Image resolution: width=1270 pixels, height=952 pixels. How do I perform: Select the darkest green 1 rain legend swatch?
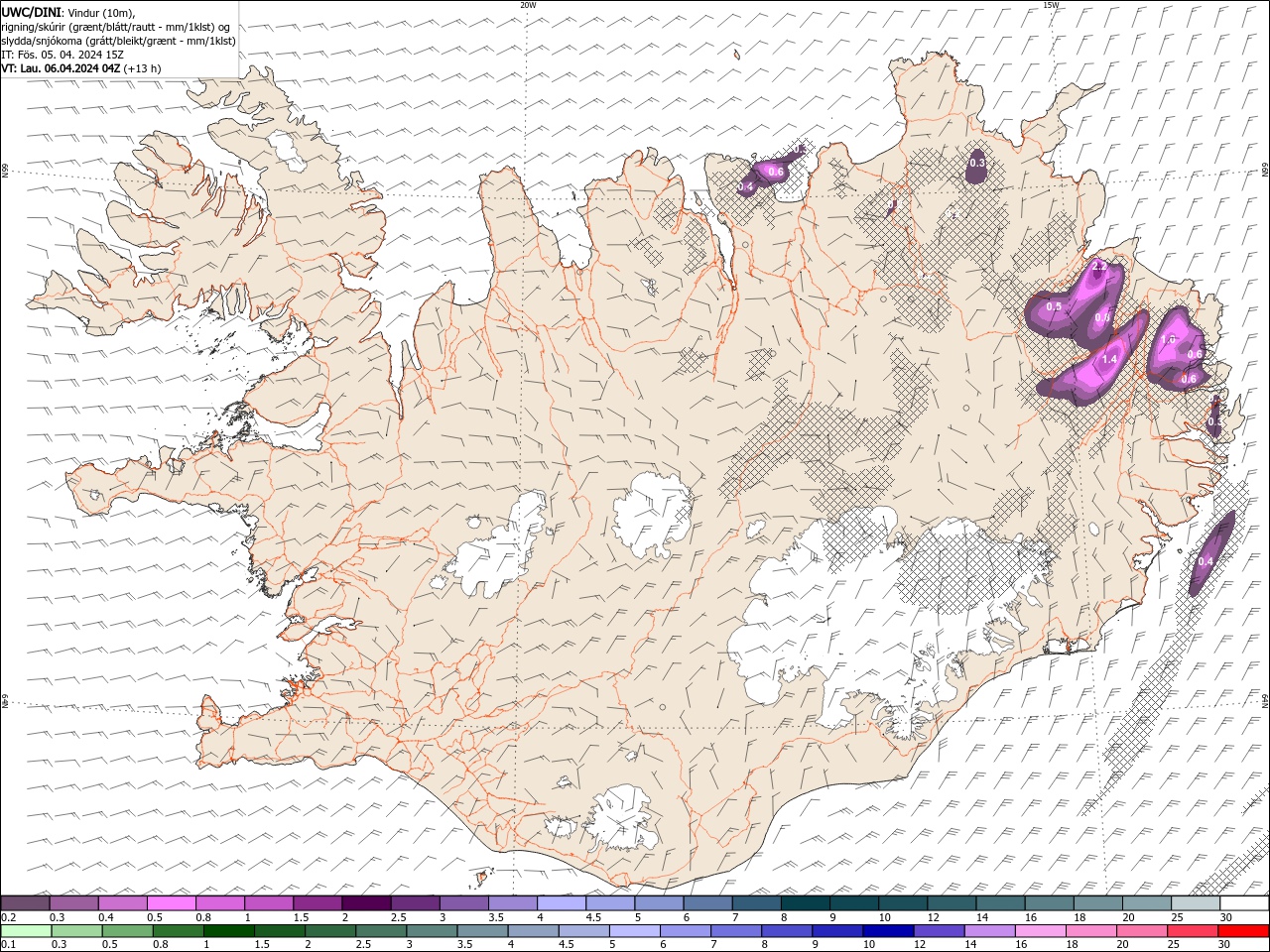(x=229, y=931)
